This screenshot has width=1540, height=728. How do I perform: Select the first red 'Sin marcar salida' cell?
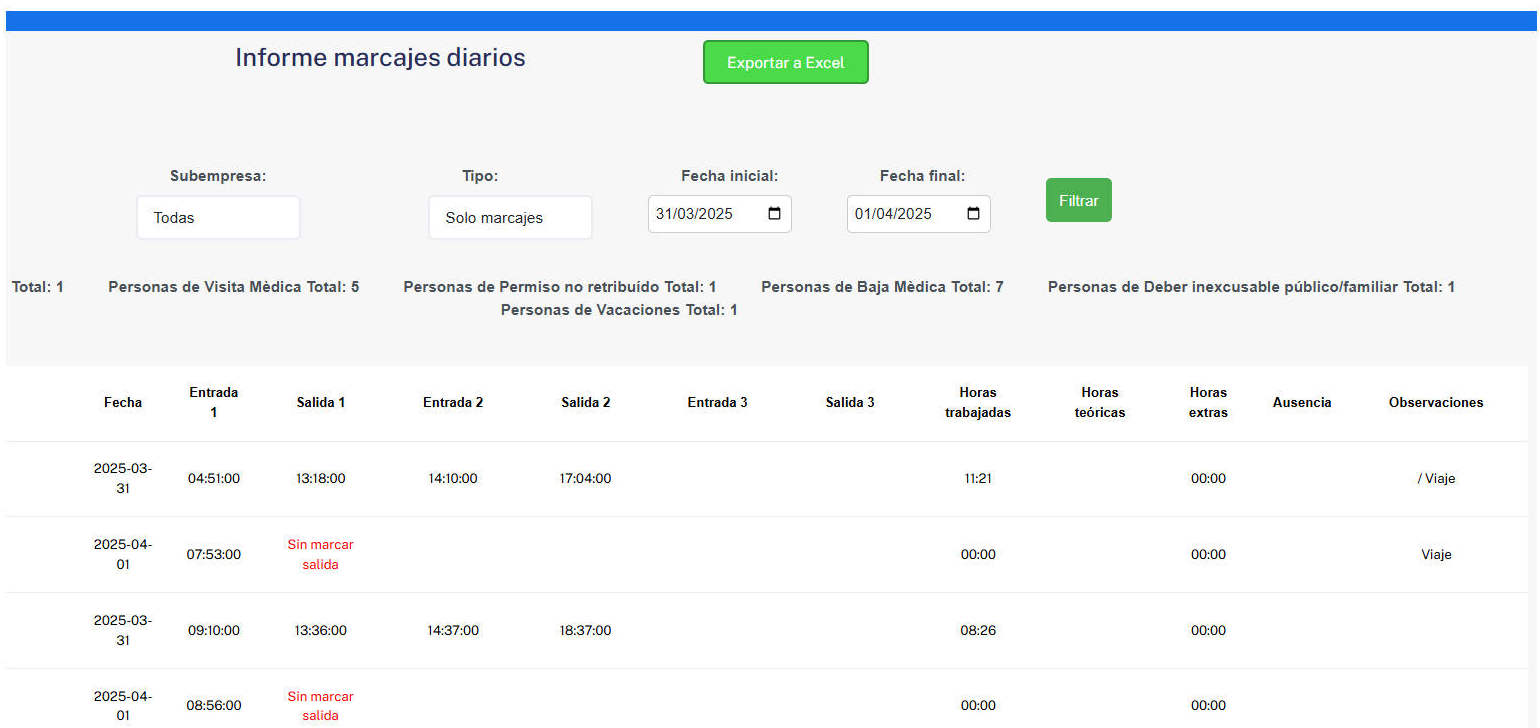[320, 555]
